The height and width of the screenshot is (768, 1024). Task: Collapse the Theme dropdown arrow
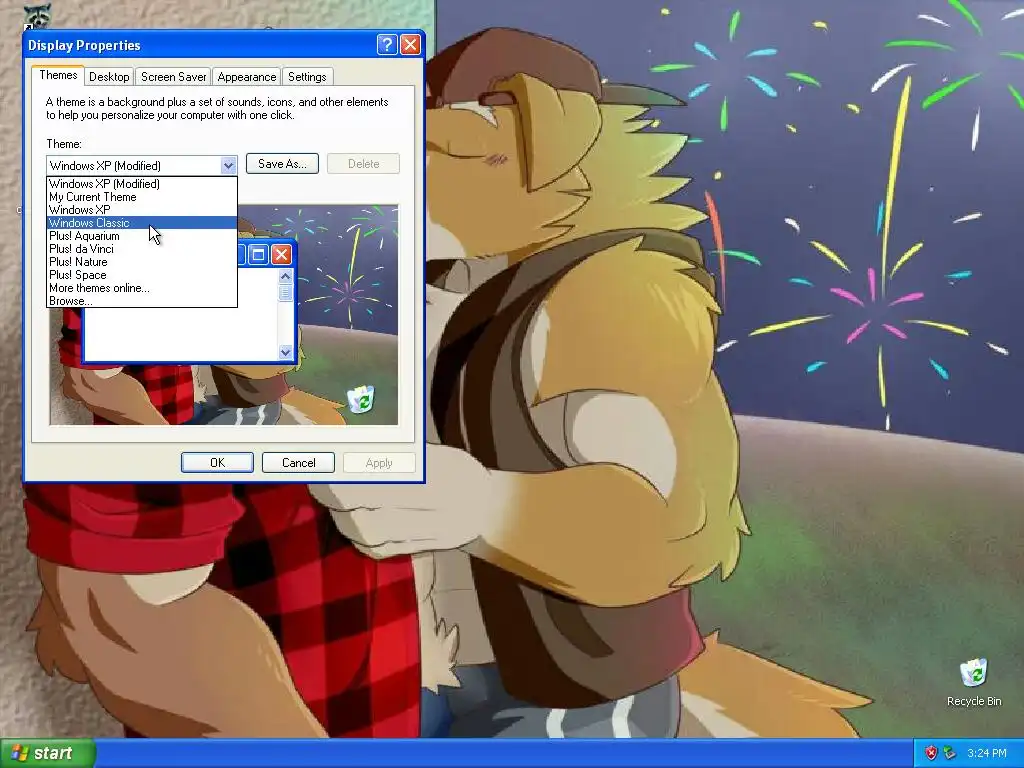pos(228,165)
